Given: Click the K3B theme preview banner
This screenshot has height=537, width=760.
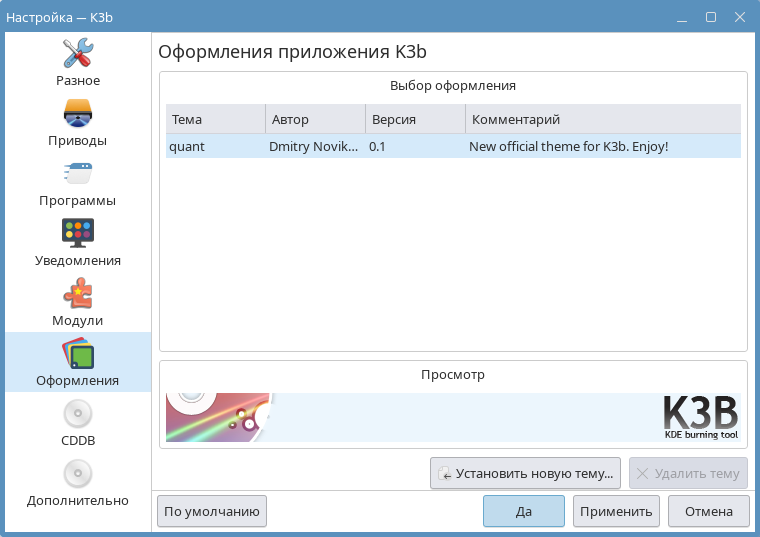Looking at the screenshot, I should click(453, 417).
